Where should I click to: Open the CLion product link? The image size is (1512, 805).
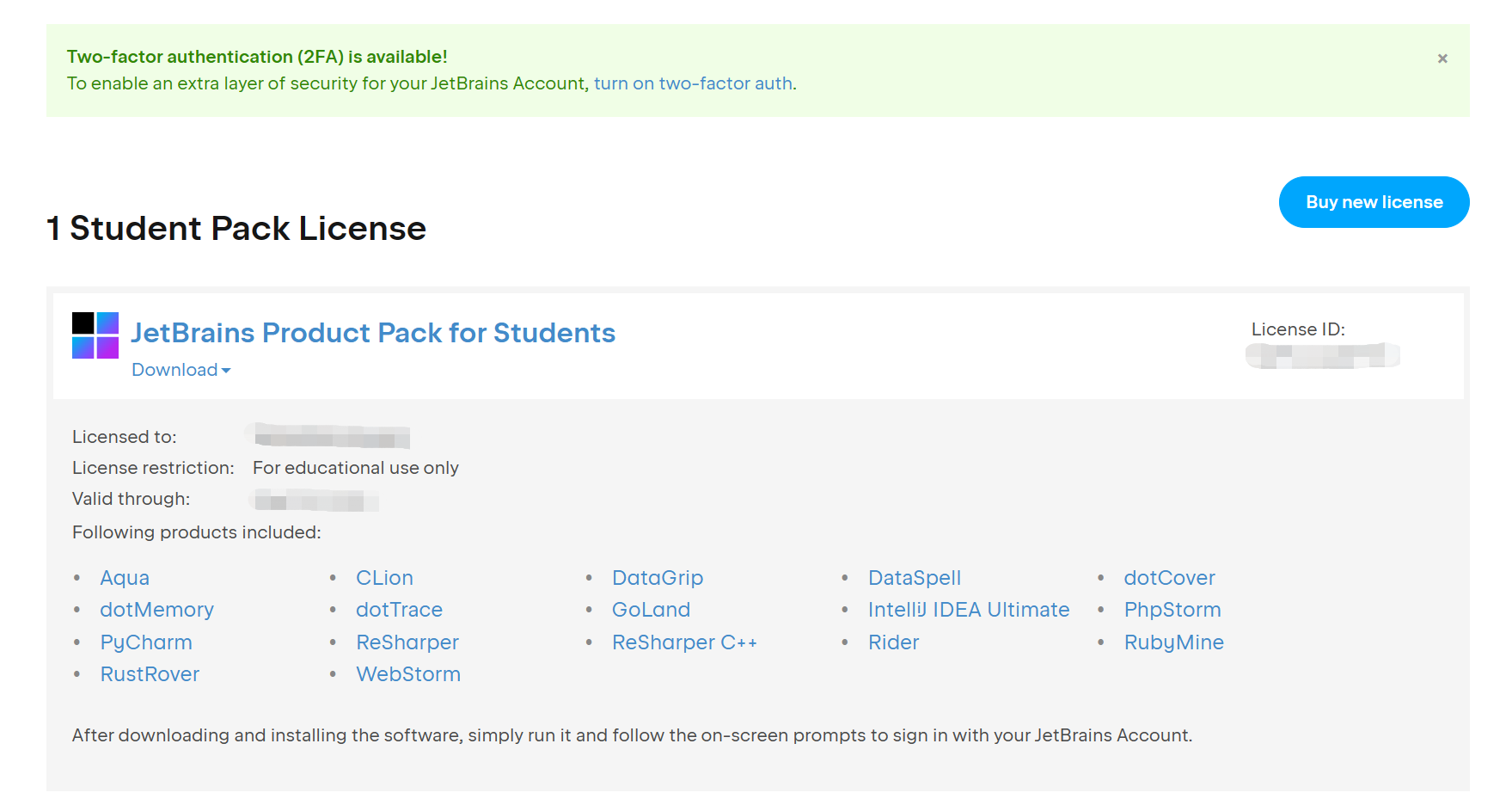[384, 578]
